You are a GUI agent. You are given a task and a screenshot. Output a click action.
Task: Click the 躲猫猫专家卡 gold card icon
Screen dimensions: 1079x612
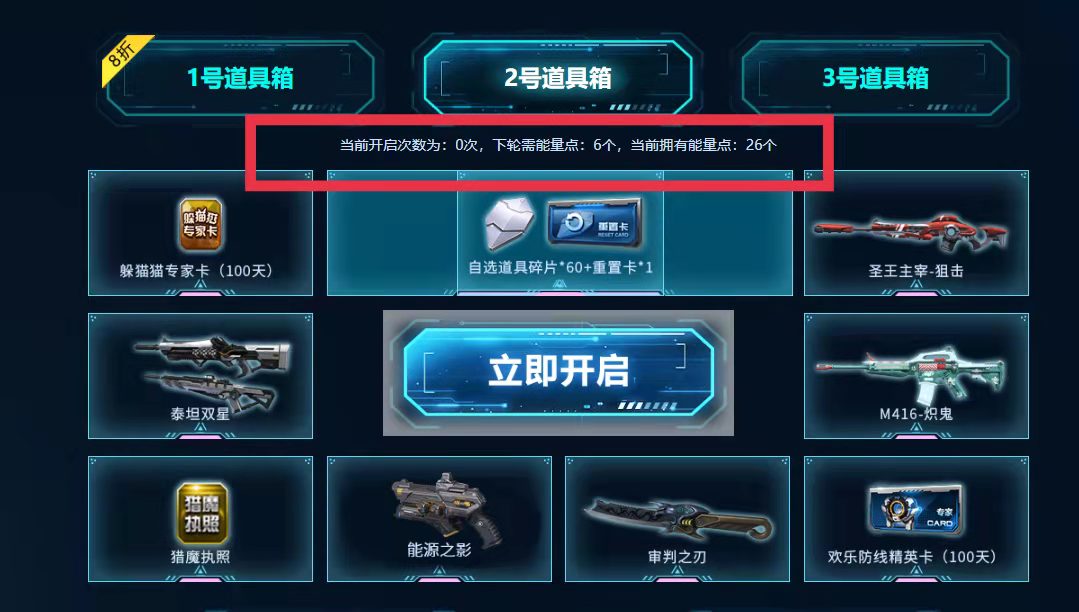pyautogui.click(x=201, y=224)
